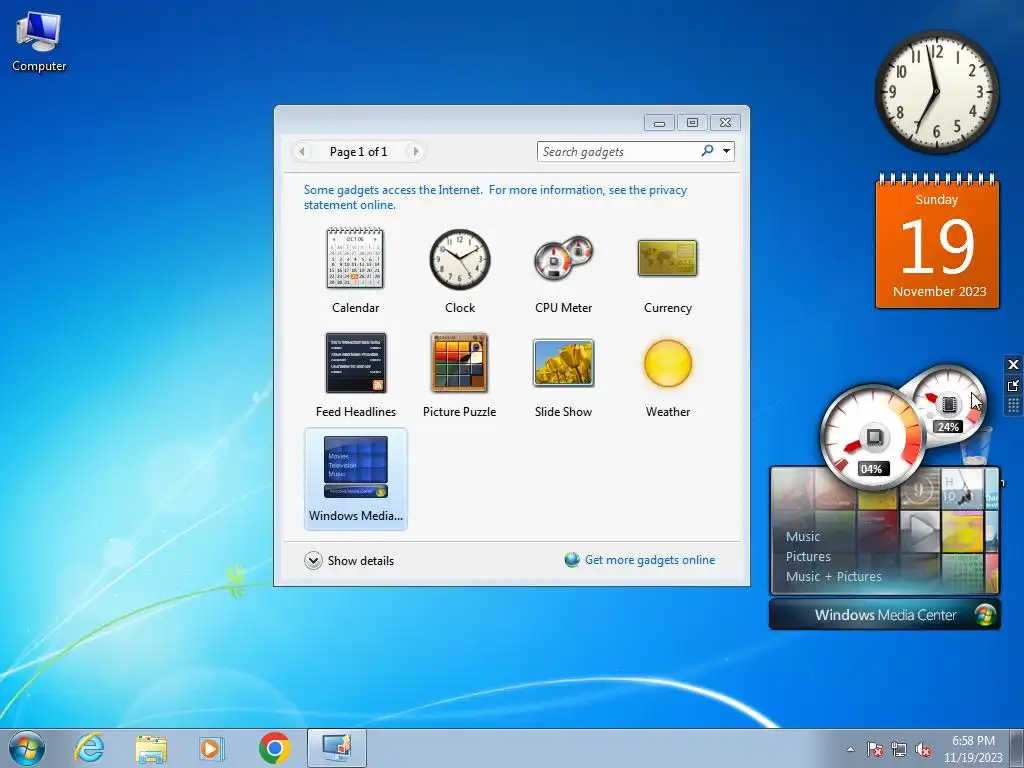This screenshot has height=768, width=1024.
Task: Go to the next gadget page
Action: (415, 152)
